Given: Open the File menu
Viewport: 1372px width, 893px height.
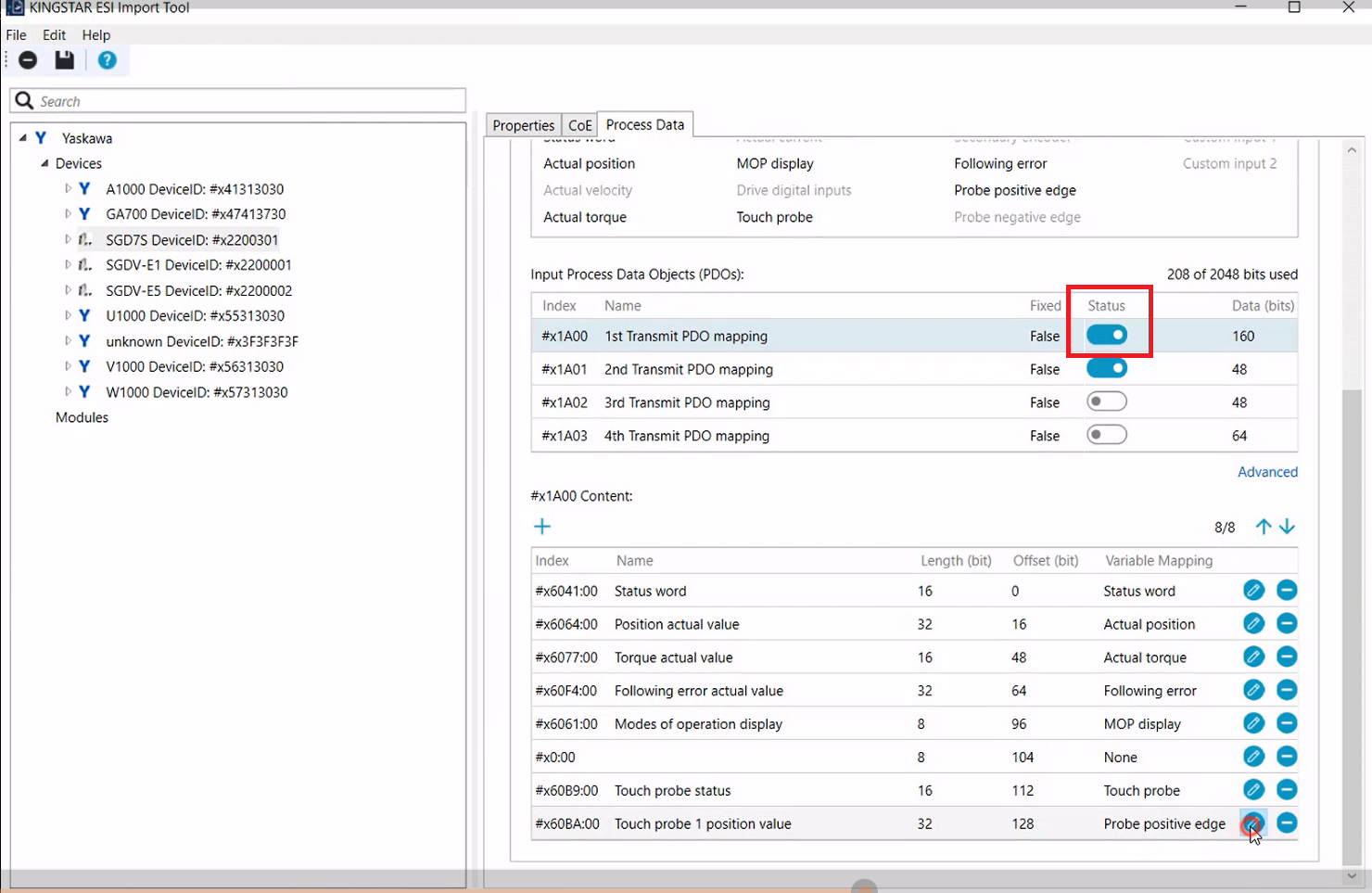Looking at the screenshot, I should [x=16, y=35].
